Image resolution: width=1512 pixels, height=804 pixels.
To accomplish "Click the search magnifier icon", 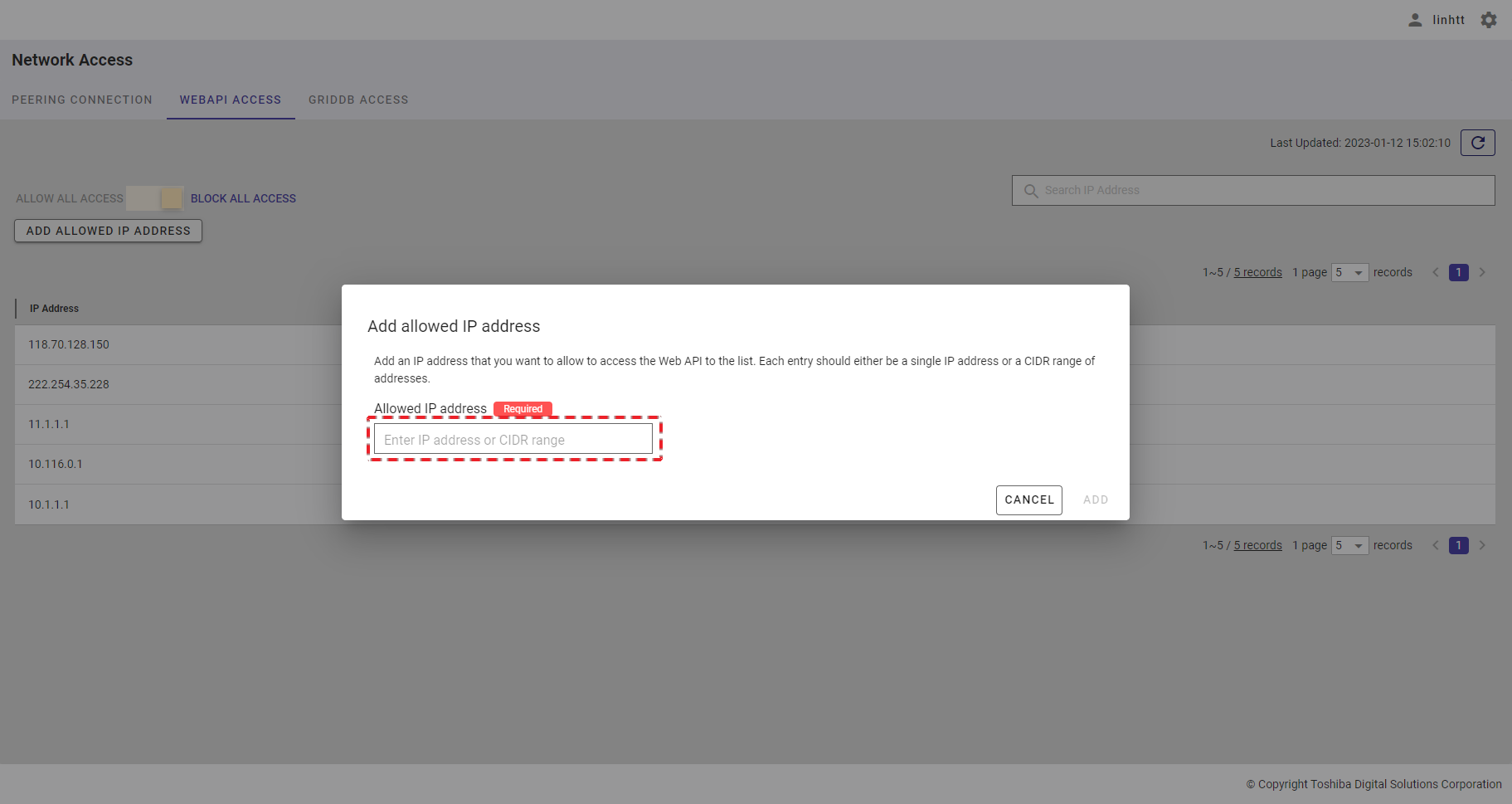I will click(x=1031, y=191).
